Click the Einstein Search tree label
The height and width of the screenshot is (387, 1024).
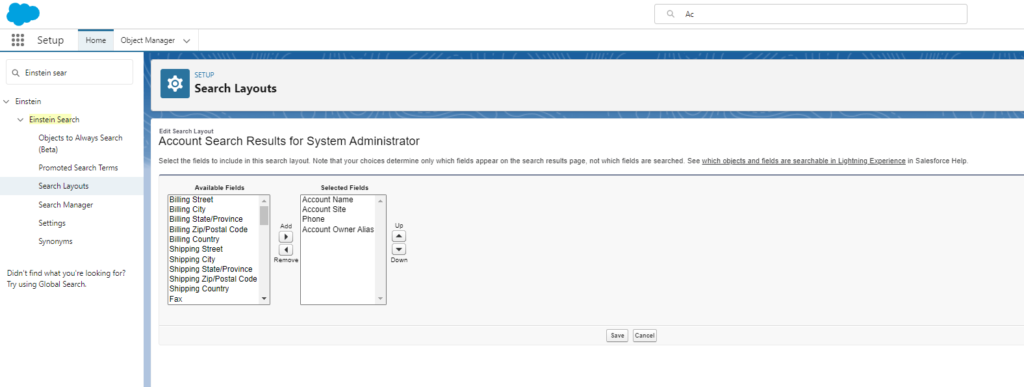click(54, 120)
